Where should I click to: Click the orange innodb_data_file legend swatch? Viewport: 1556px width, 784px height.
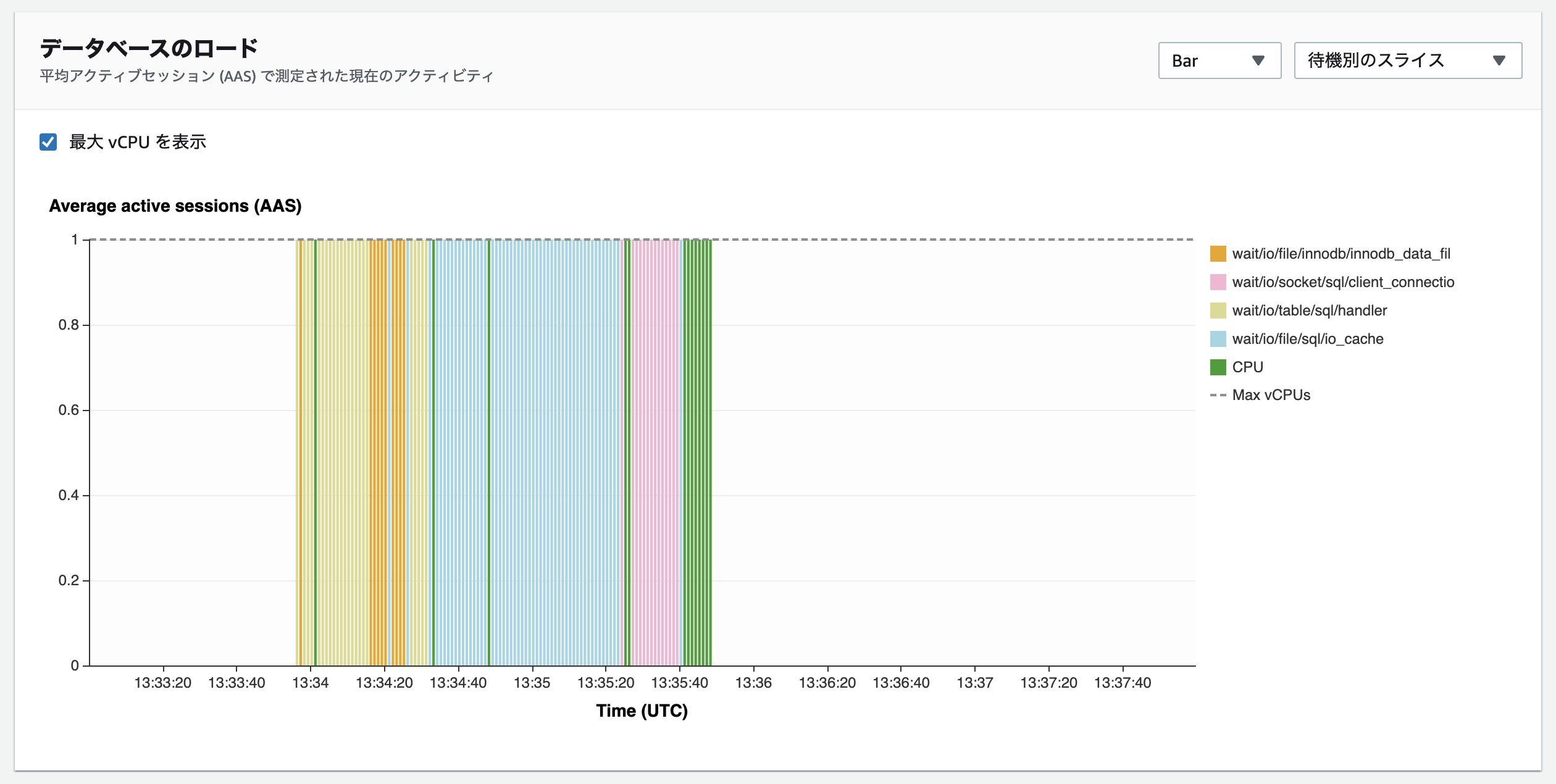(1218, 254)
